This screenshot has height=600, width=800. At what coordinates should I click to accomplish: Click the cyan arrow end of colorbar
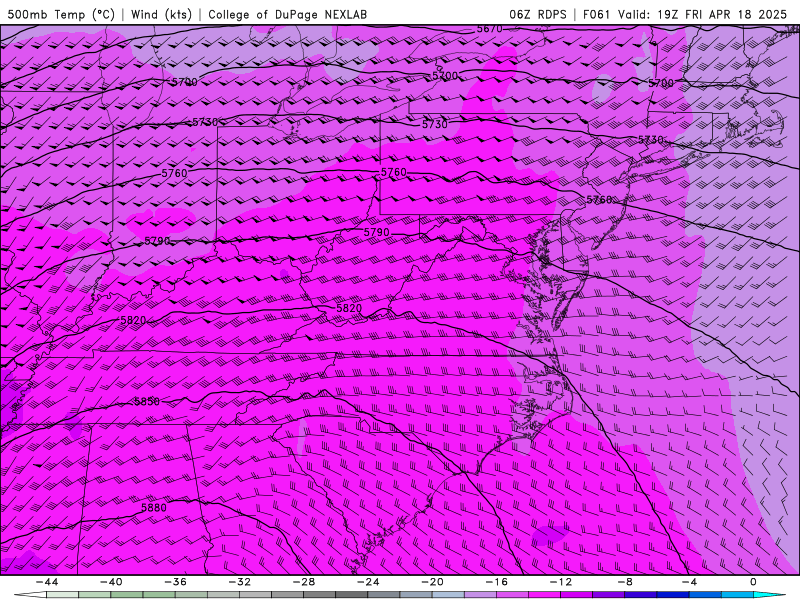tap(769, 595)
